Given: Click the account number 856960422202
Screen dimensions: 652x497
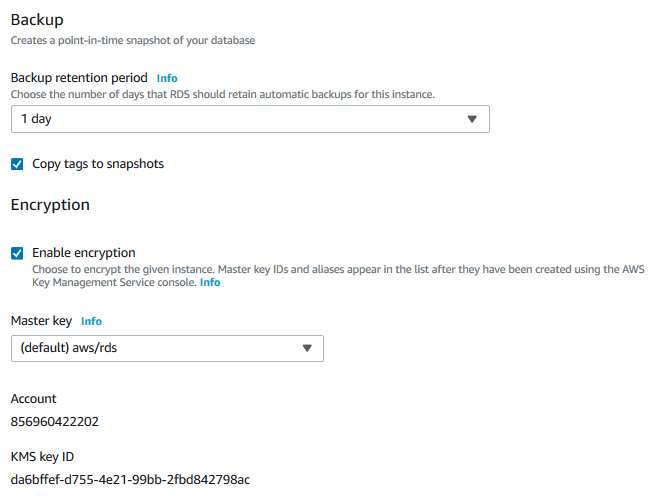Looking at the screenshot, I should [55, 421].
